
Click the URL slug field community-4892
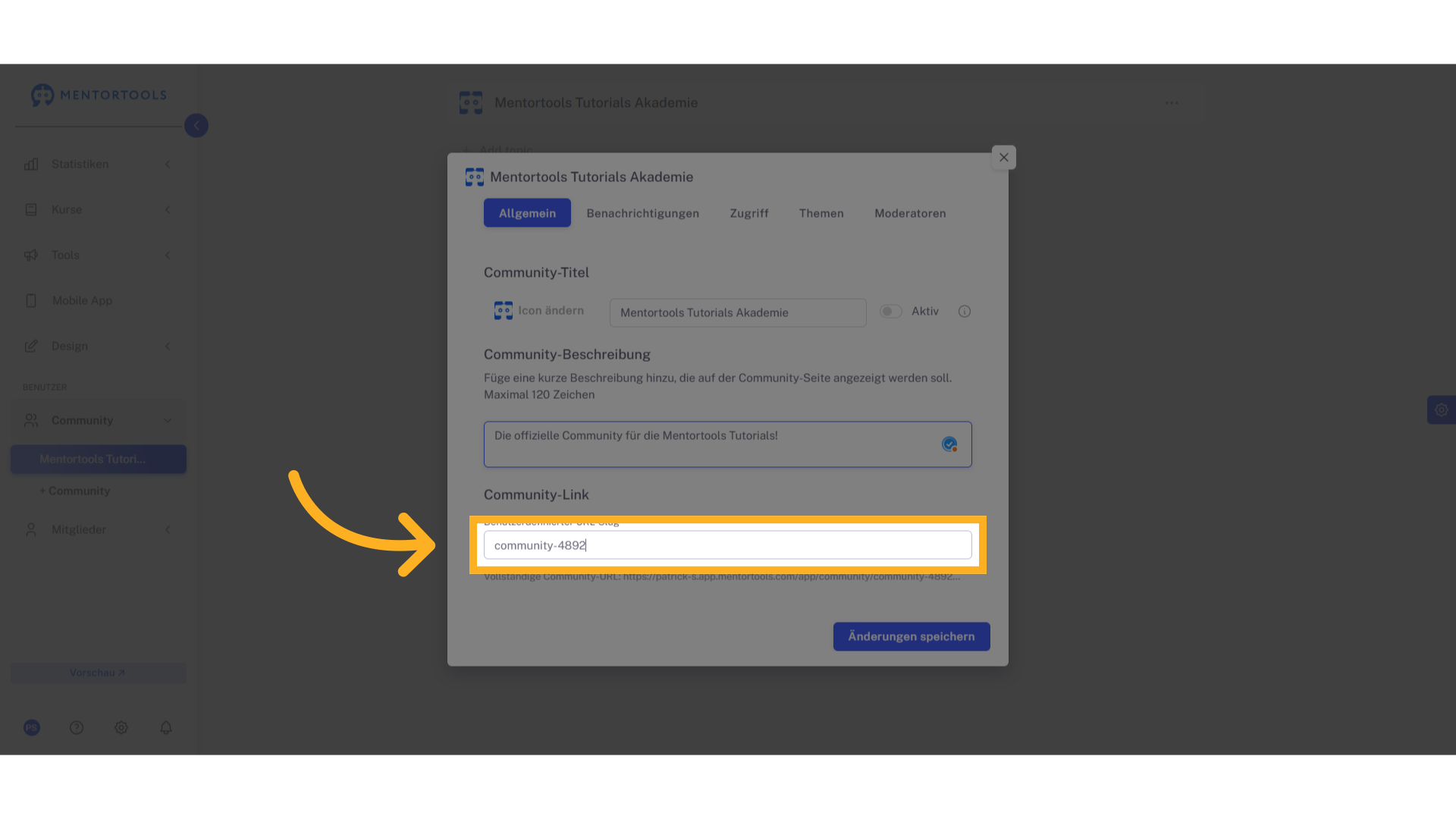pyautogui.click(x=728, y=545)
